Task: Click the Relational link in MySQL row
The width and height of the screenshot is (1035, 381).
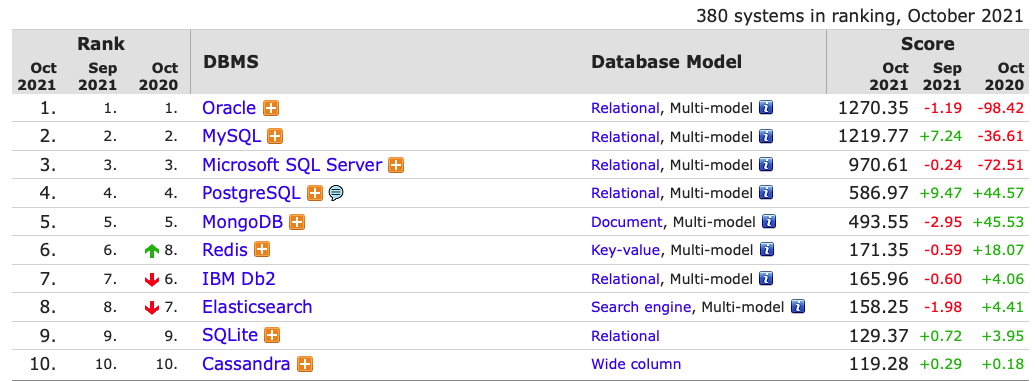Action: tap(625, 137)
